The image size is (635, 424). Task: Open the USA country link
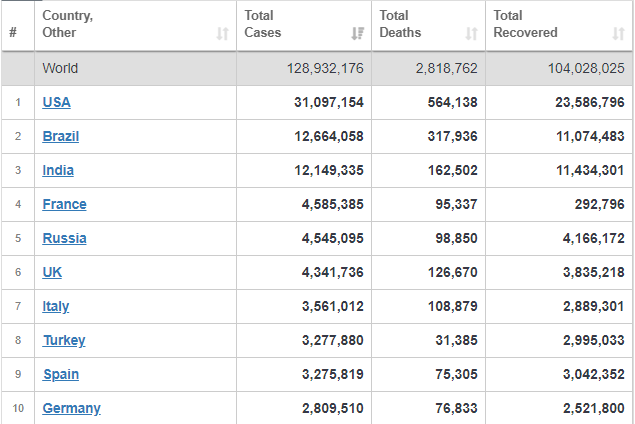point(57,102)
